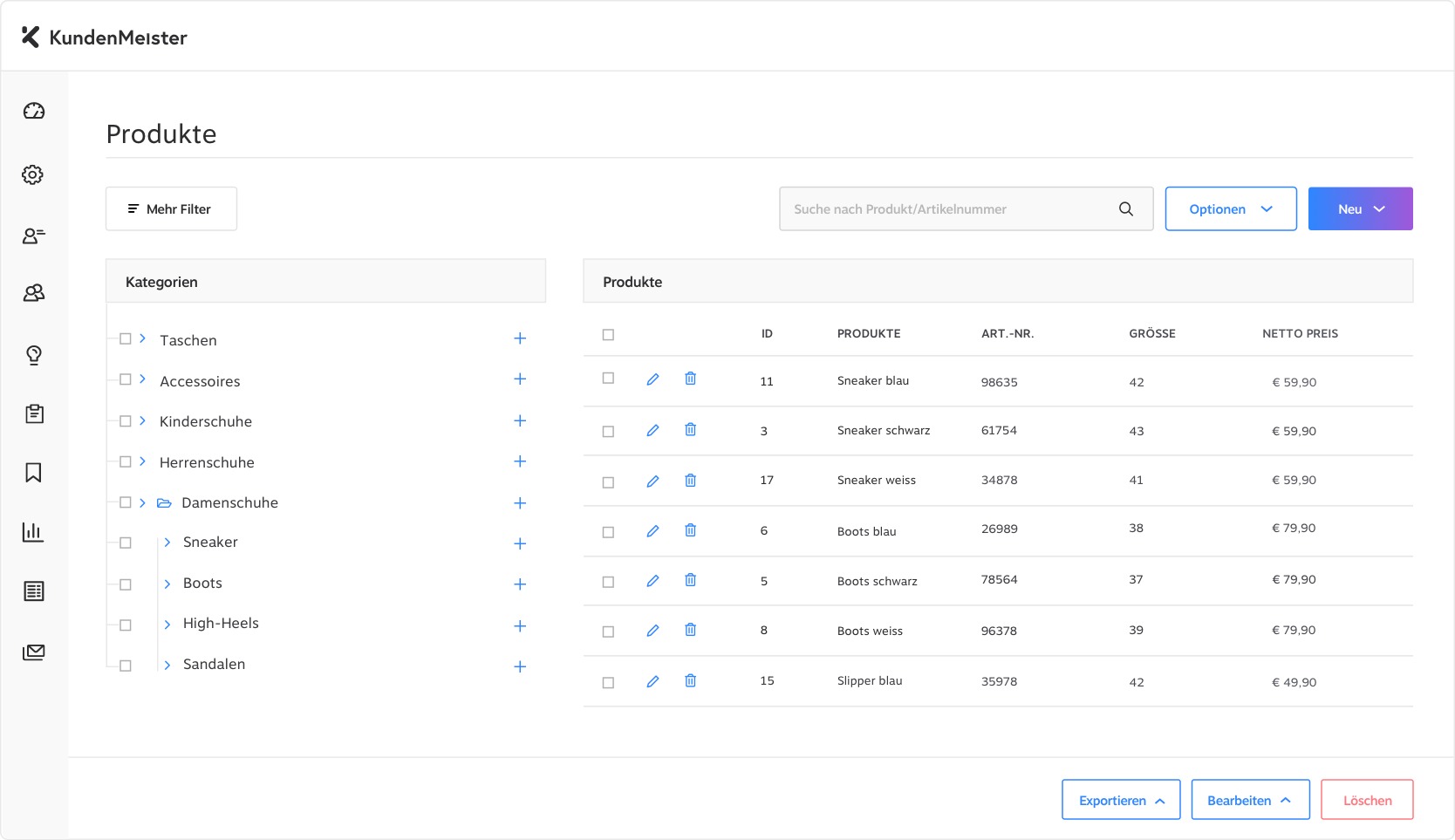Check the Kinderschuhe category checkbox

tap(126, 420)
